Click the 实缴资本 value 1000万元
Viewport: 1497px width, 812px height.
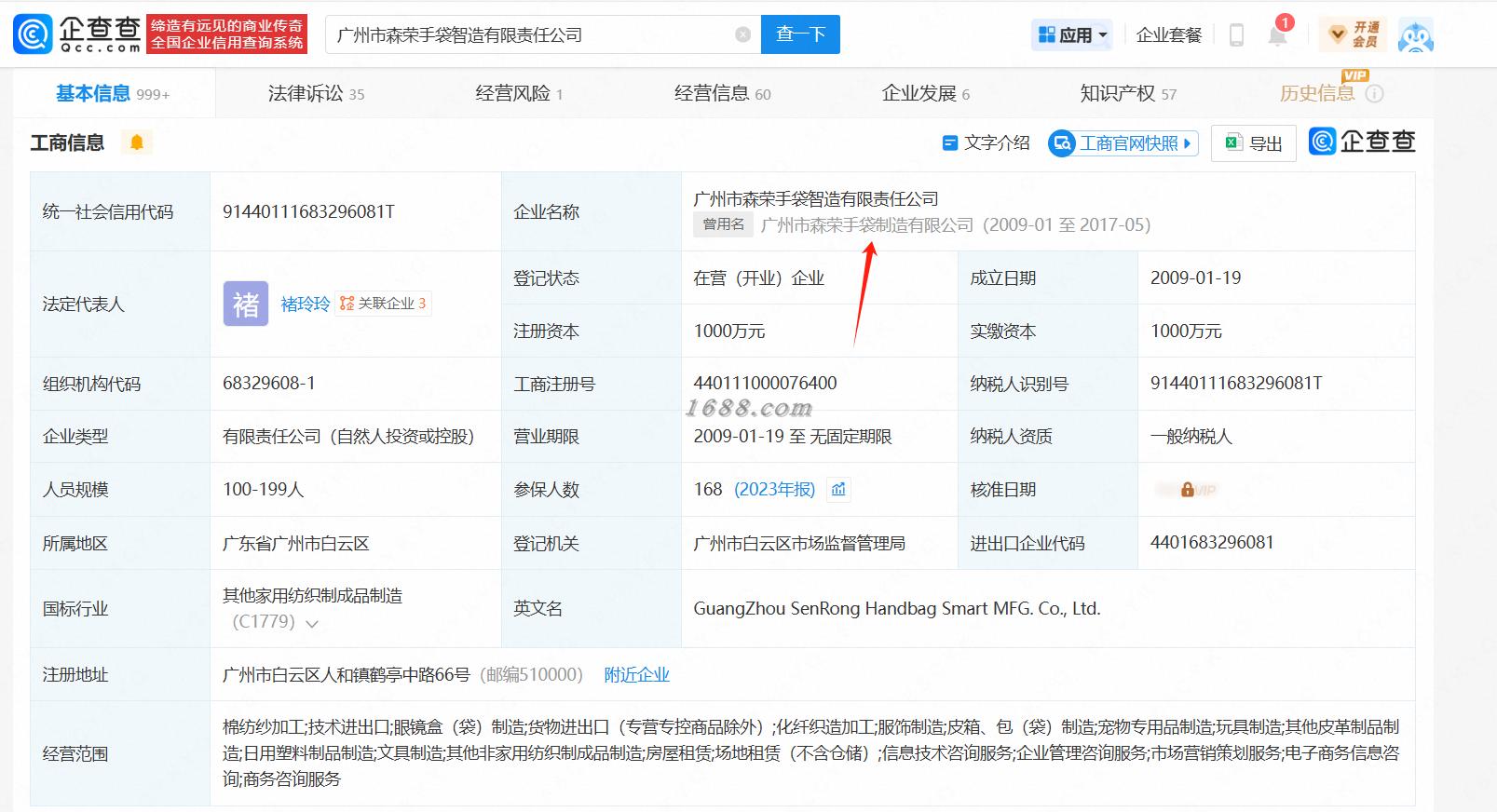[1186, 331]
